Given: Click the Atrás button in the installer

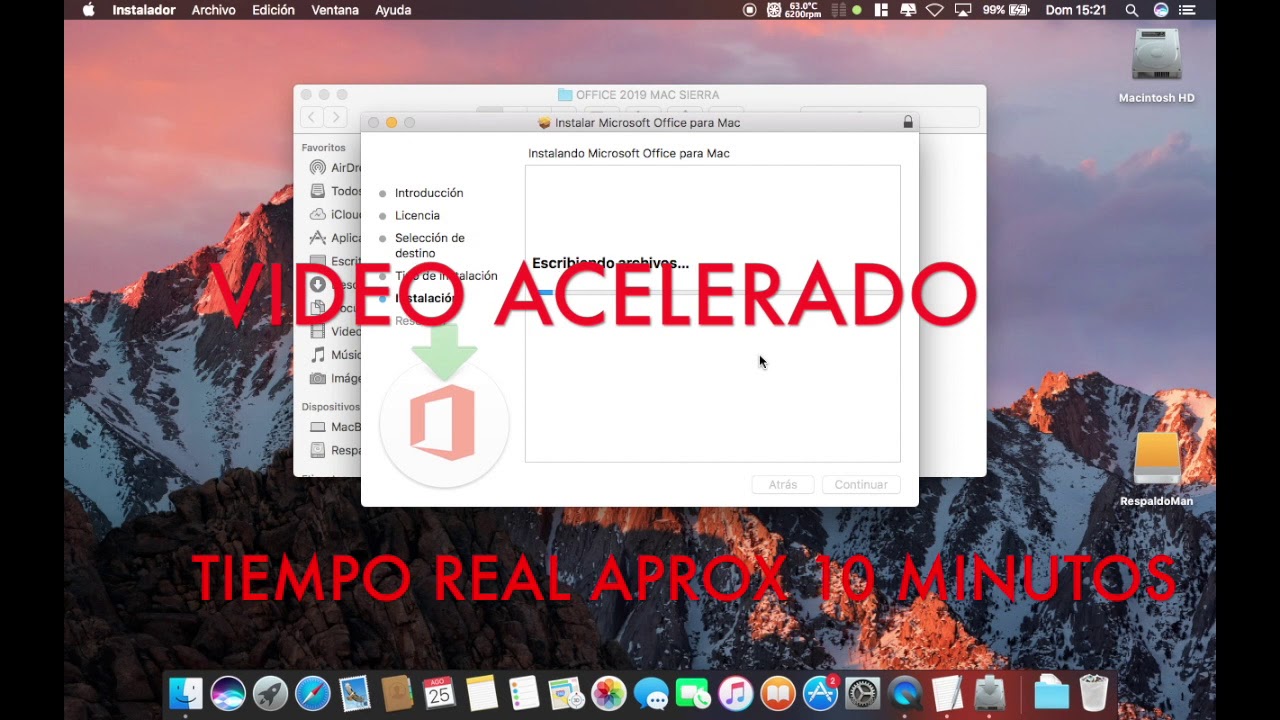Looking at the screenshot, I should coord(783,484).
